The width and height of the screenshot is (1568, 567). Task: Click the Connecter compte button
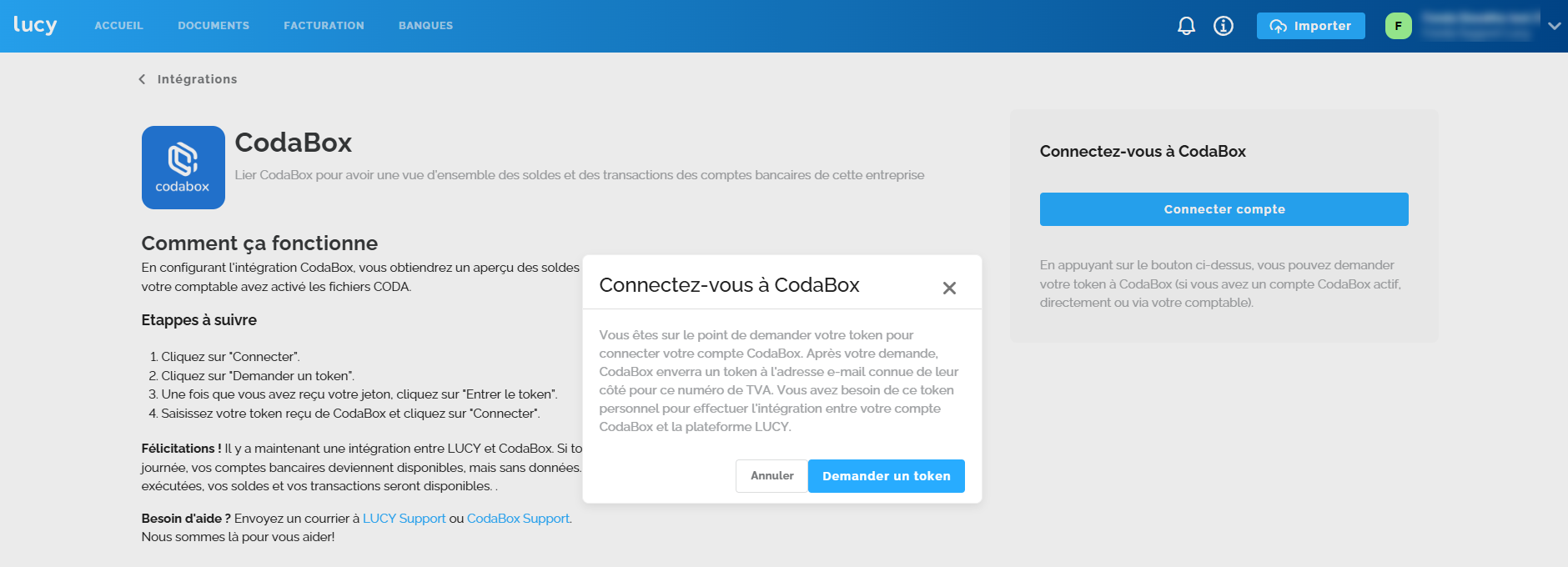point(1224,209)
